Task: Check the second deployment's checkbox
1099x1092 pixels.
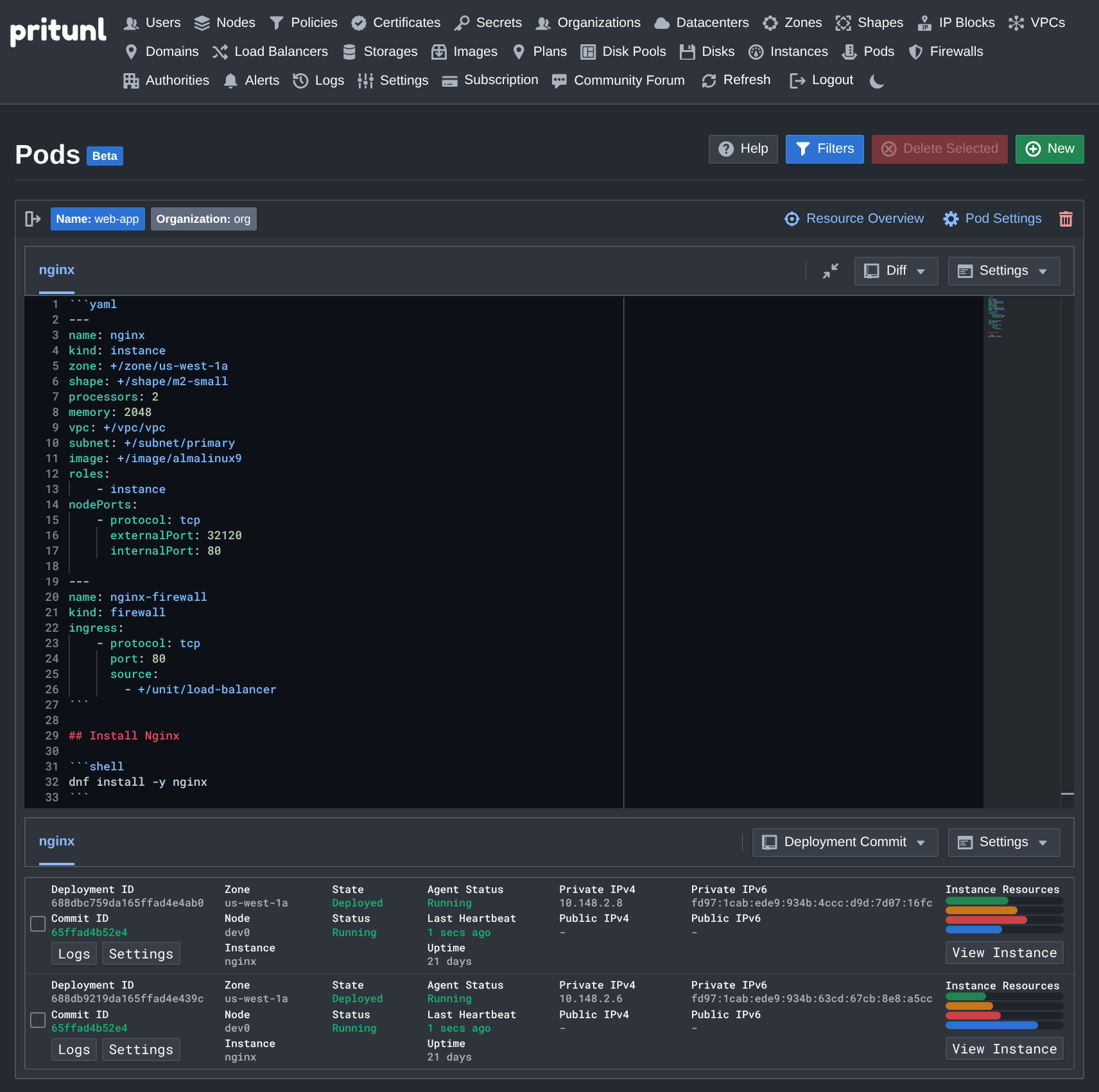Action: click(x=38, y=1020)
